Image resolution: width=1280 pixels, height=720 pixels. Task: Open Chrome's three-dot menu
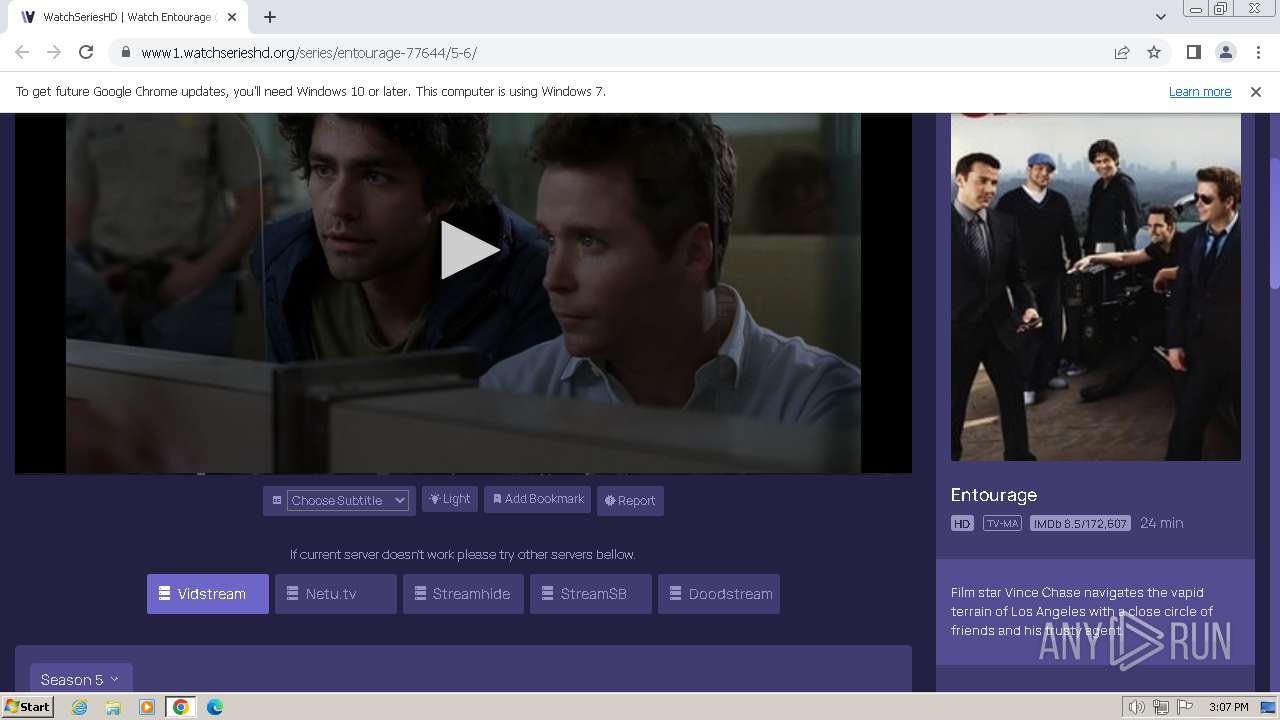coord(1258,52)
